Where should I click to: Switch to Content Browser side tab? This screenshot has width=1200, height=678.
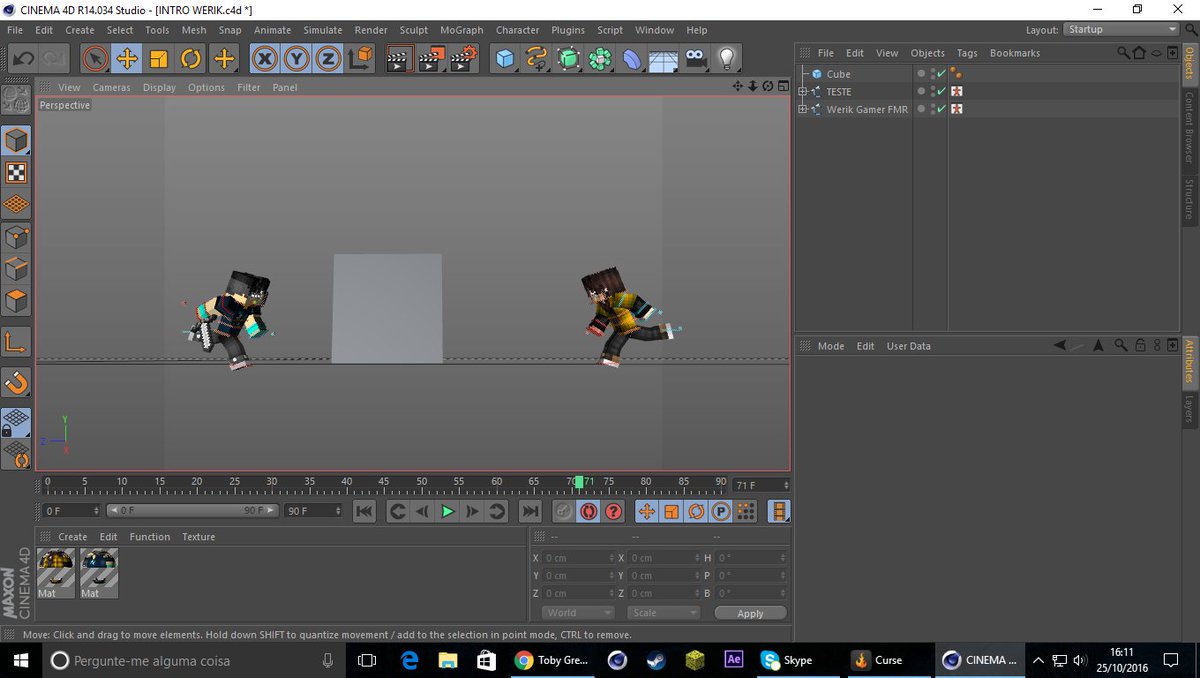pyautogui.click(x=1189, y=127)
